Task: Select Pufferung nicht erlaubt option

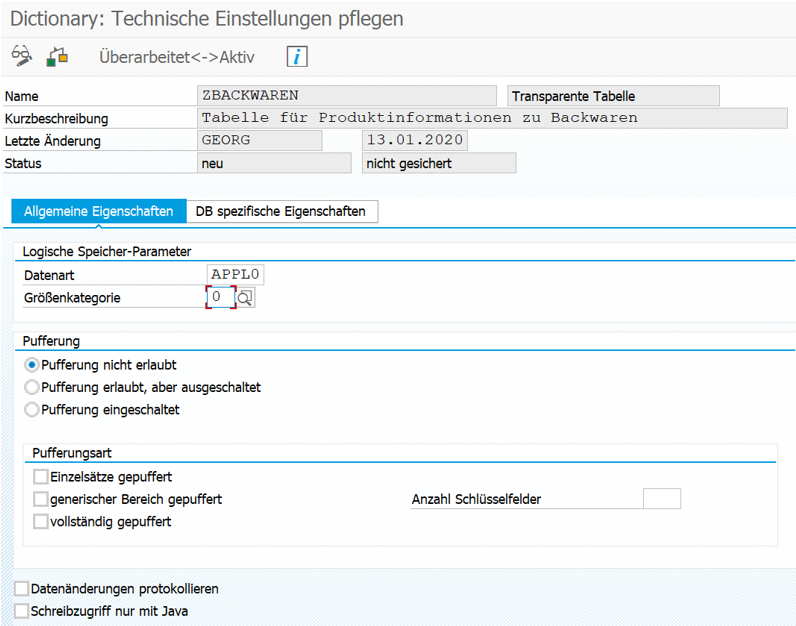Action: 31,365
